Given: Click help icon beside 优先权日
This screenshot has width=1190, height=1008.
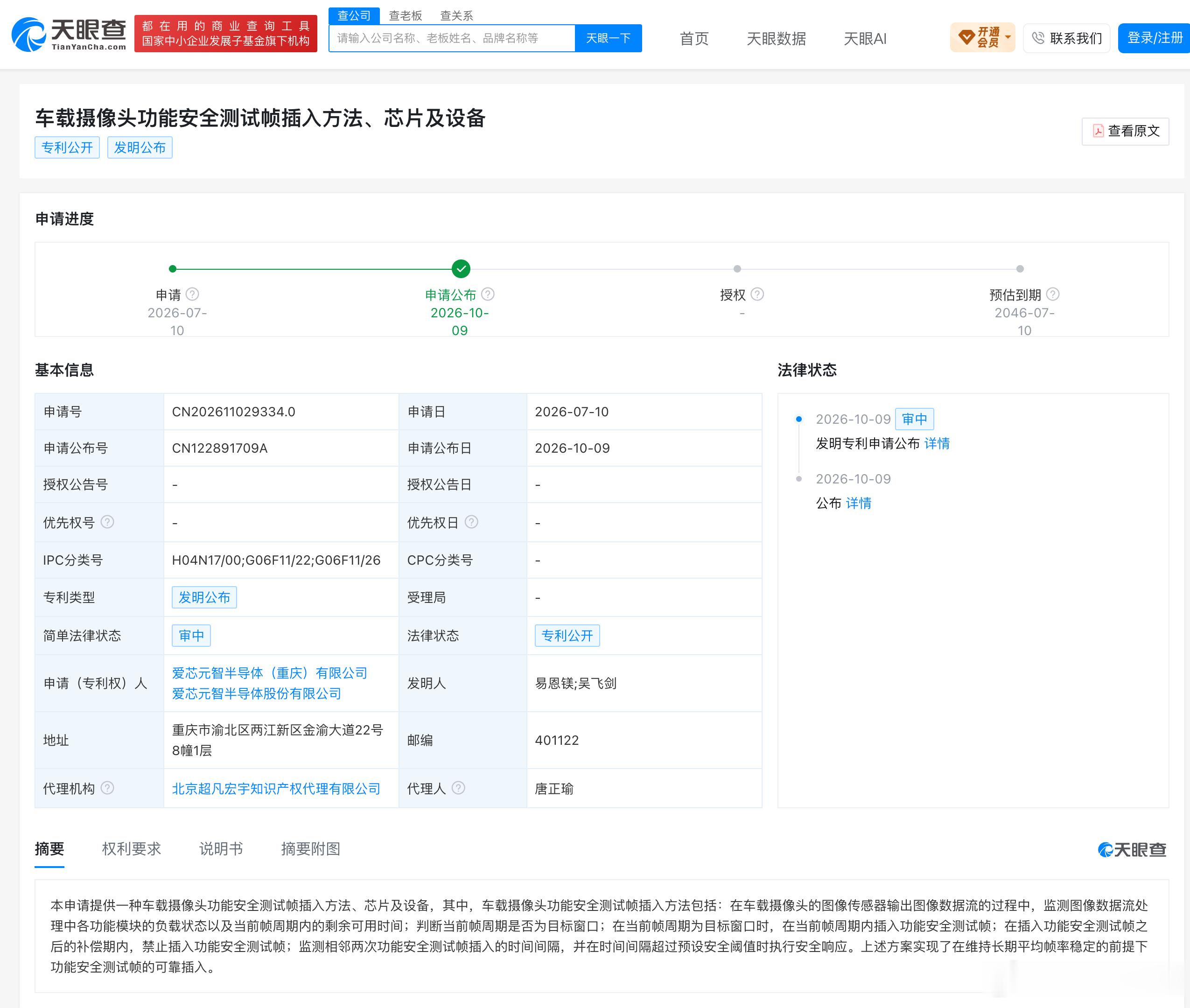Looking at the screenshot, I should point(471,522).
